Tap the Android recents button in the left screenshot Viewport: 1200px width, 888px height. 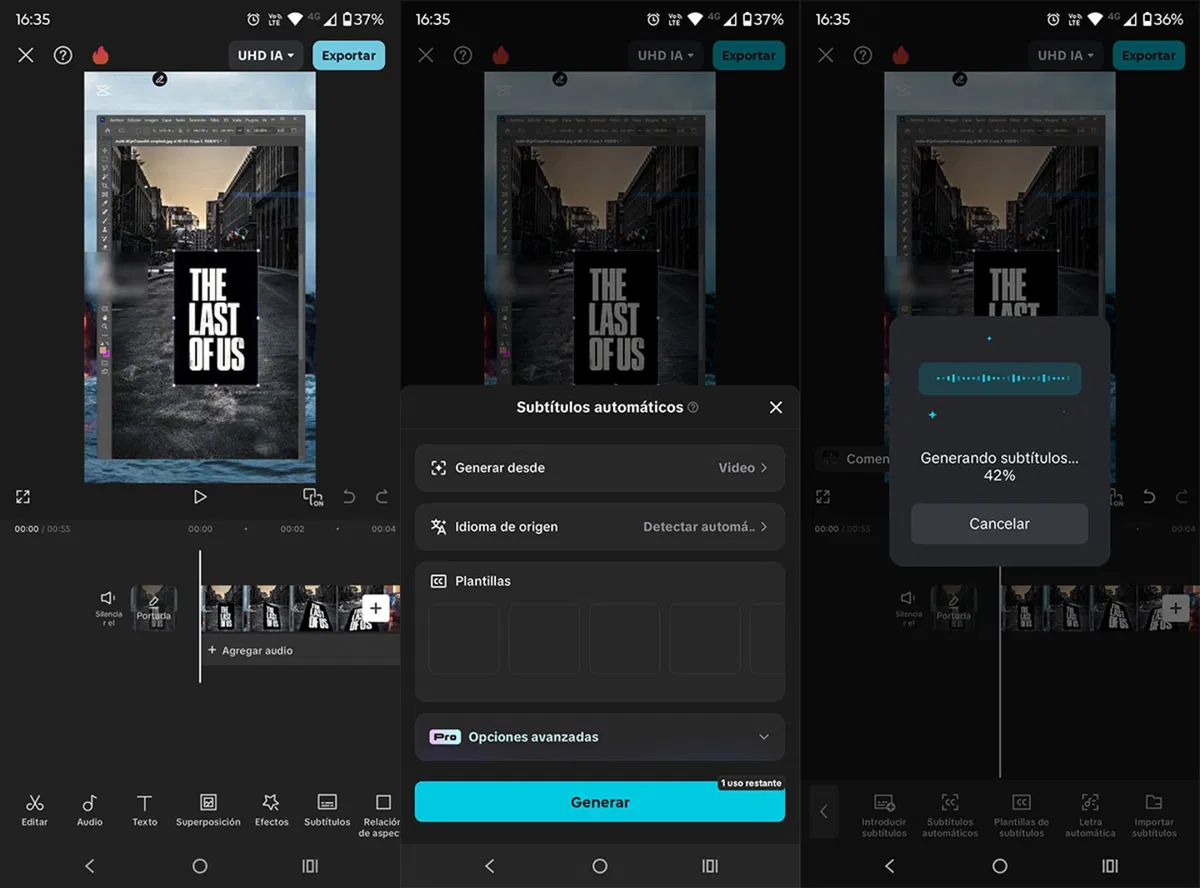click(310, 866)
